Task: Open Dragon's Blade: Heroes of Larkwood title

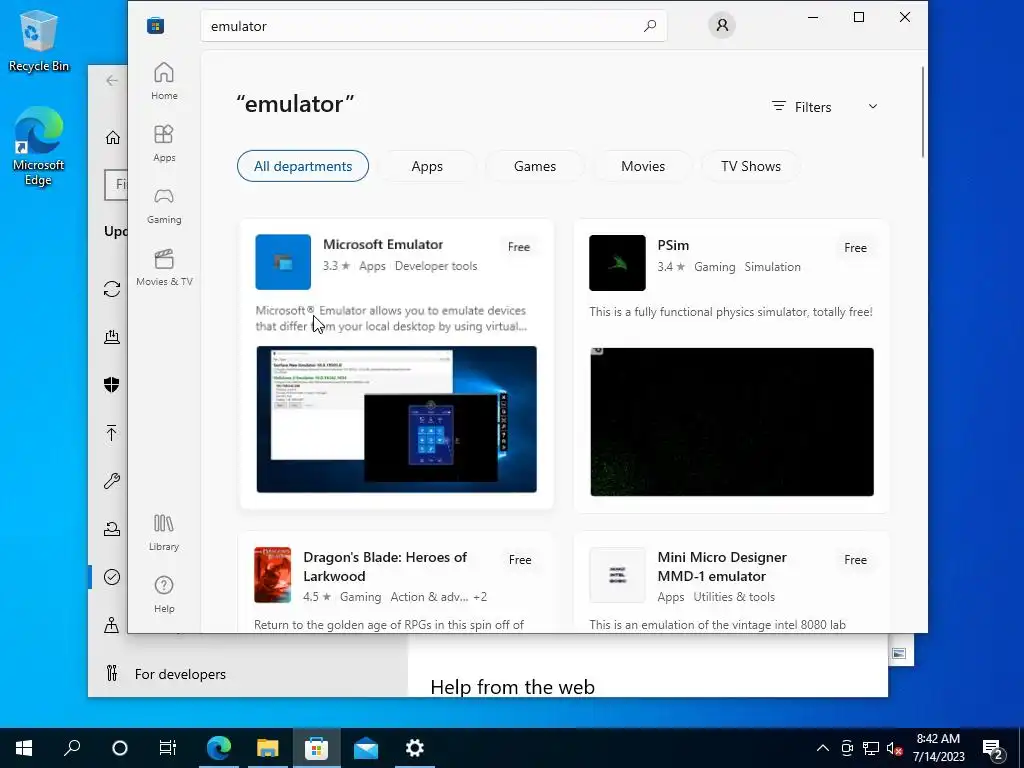Action: 385,566
